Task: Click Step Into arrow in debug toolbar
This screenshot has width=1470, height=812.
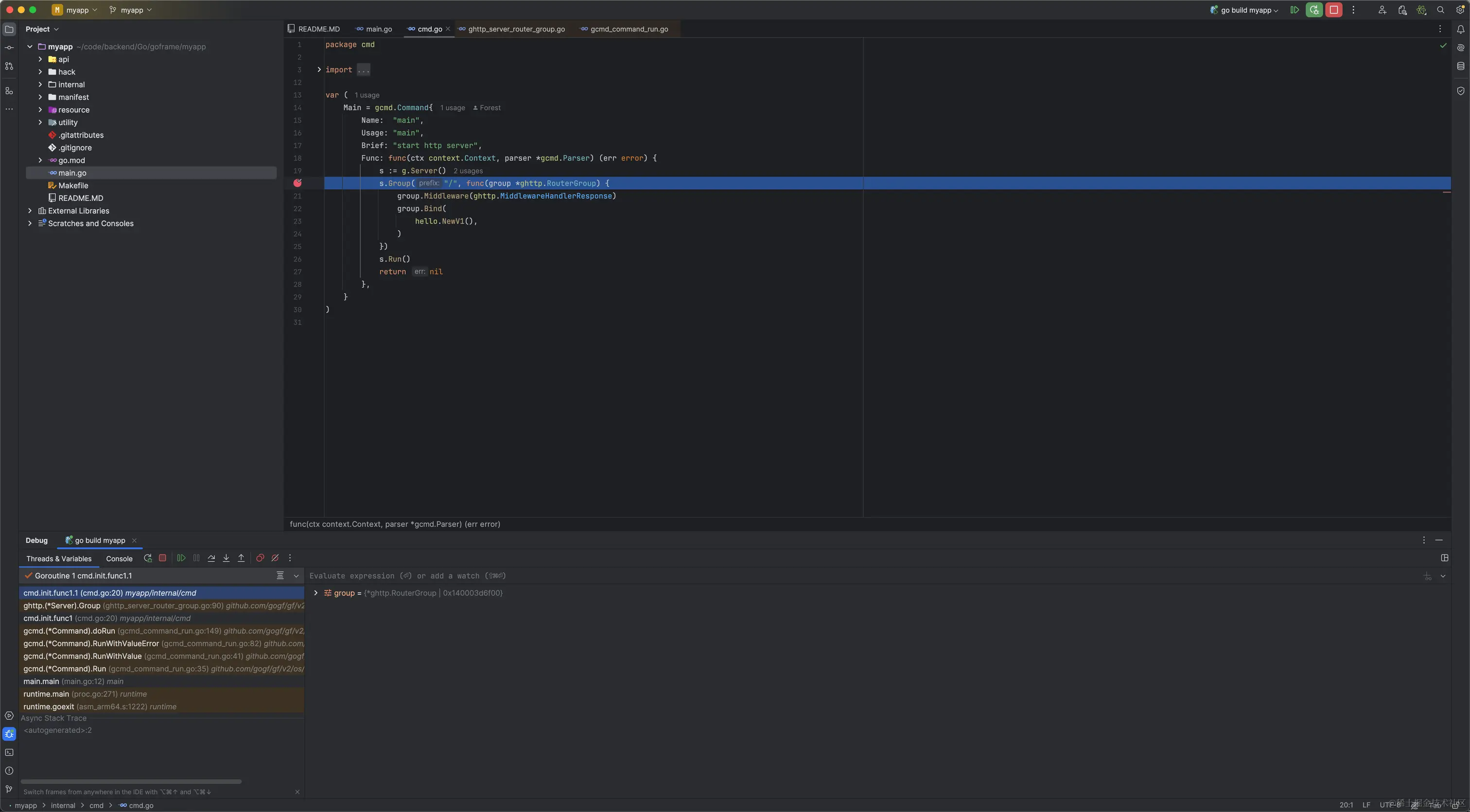Action: click(x=226, y=558)
